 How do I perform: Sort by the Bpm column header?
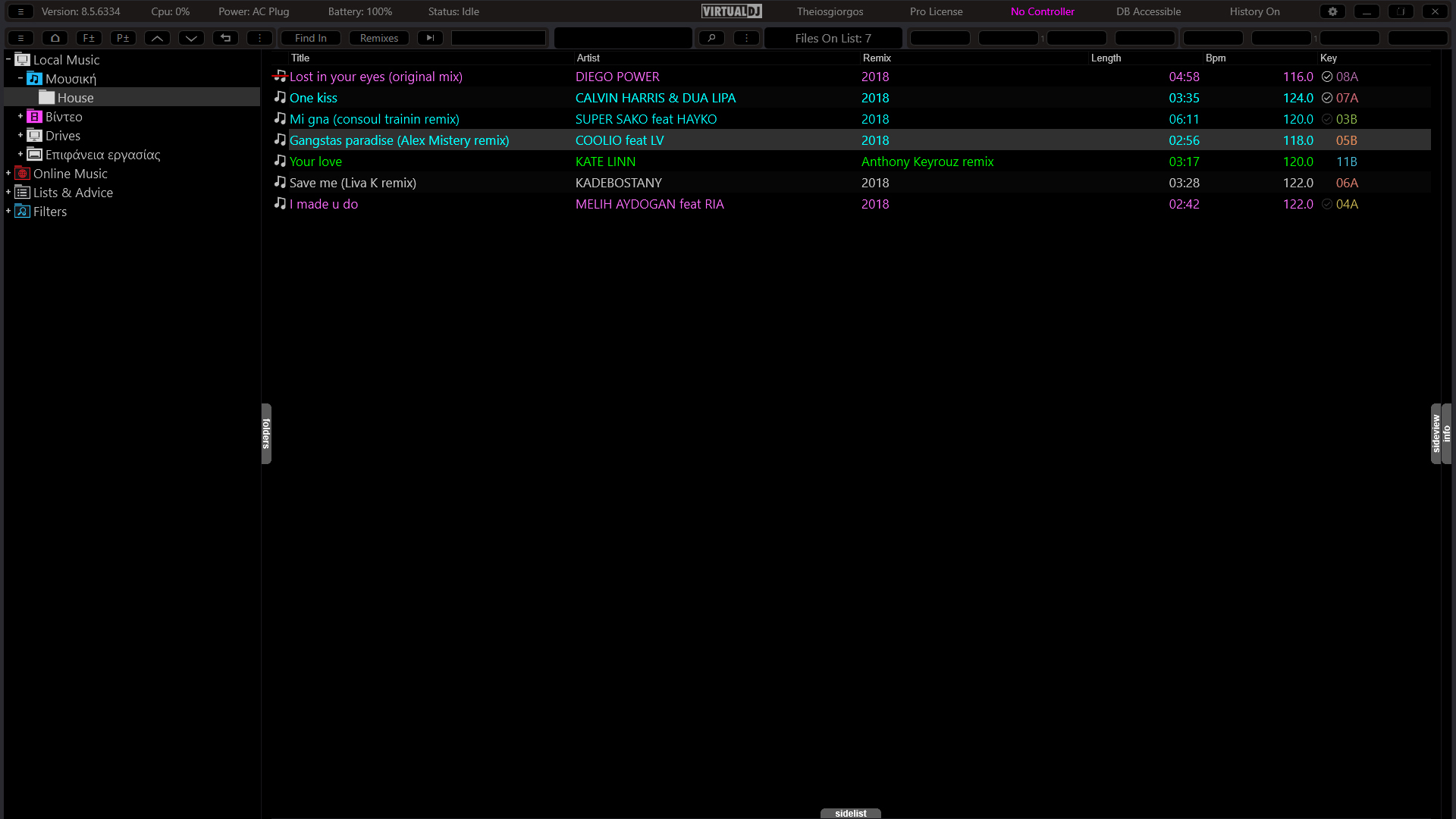click(1216, 58)
